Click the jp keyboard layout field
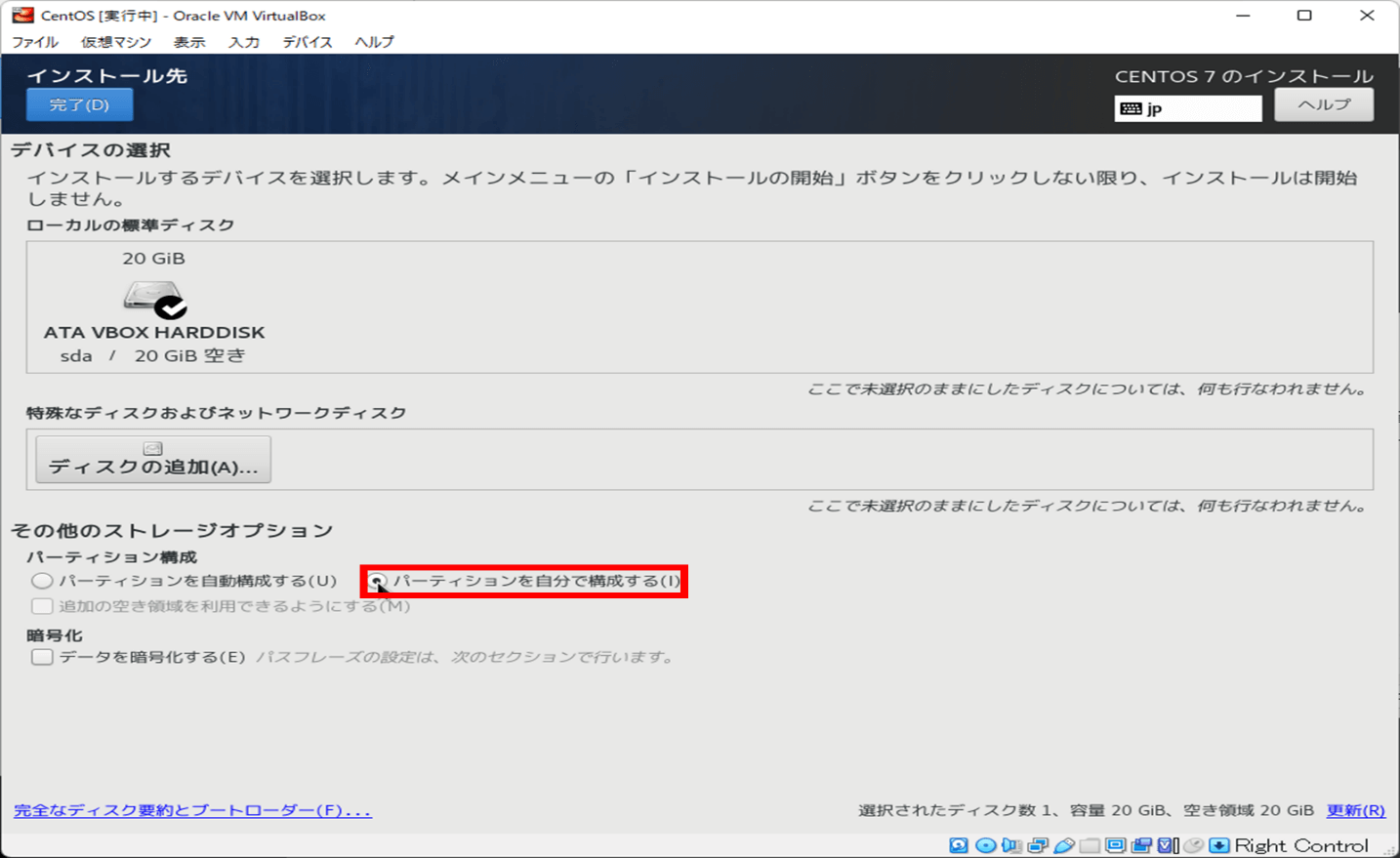 [1188, 108]
